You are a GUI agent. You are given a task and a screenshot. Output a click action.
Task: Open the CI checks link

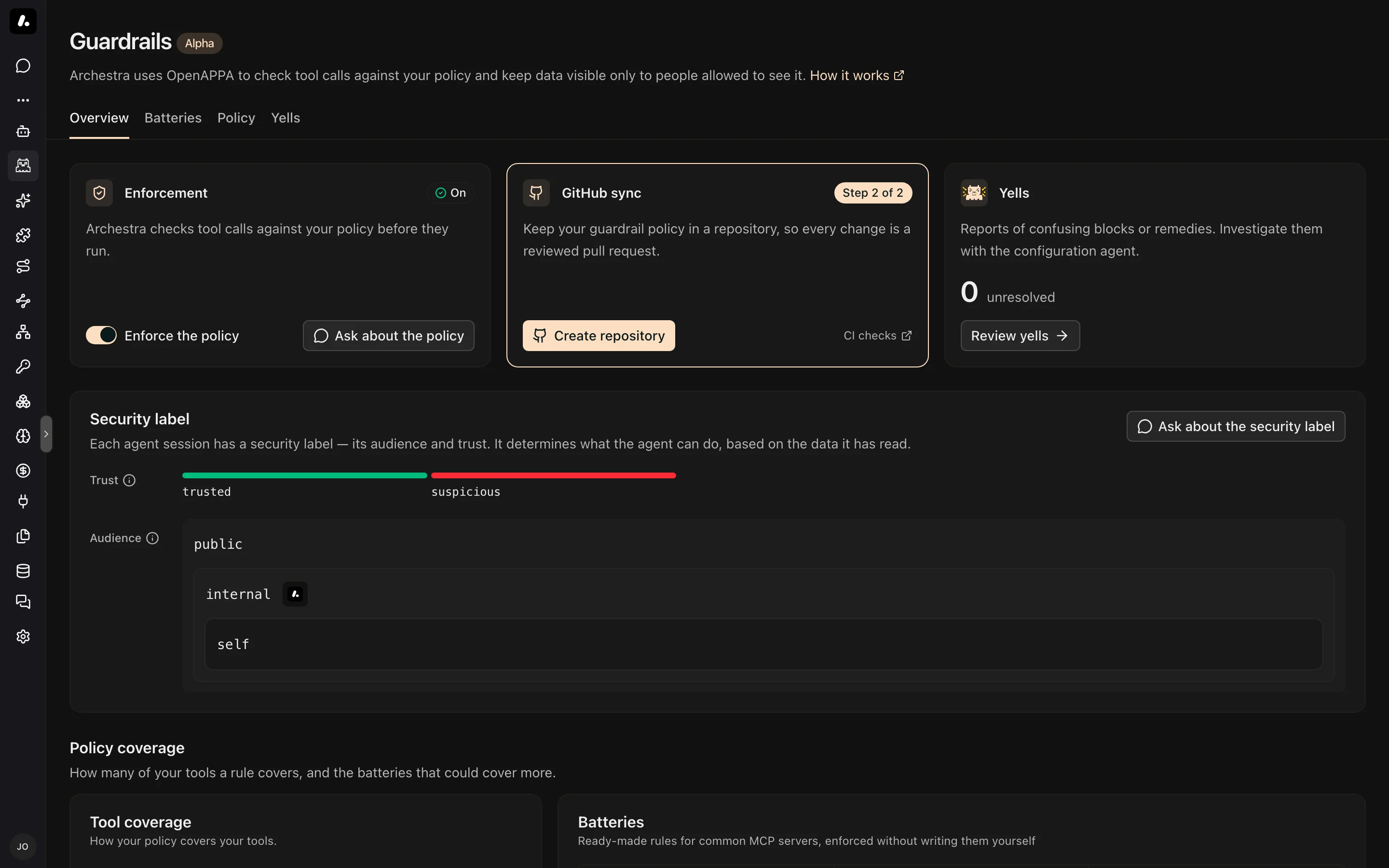pyautogui.click(x=877, y=336)
